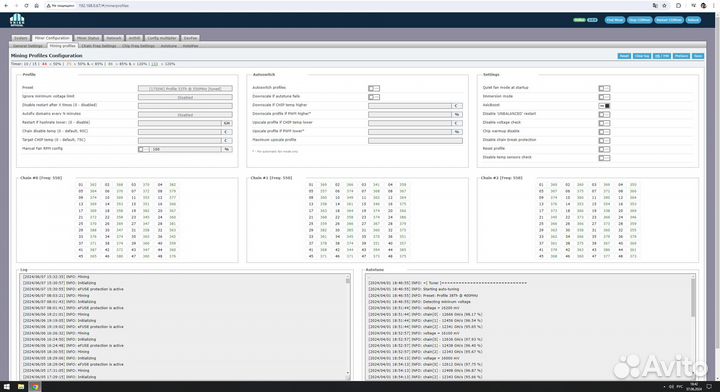The image size is (720, 392).
Task: Click the browser address bar URL
Action: point(103,6)
